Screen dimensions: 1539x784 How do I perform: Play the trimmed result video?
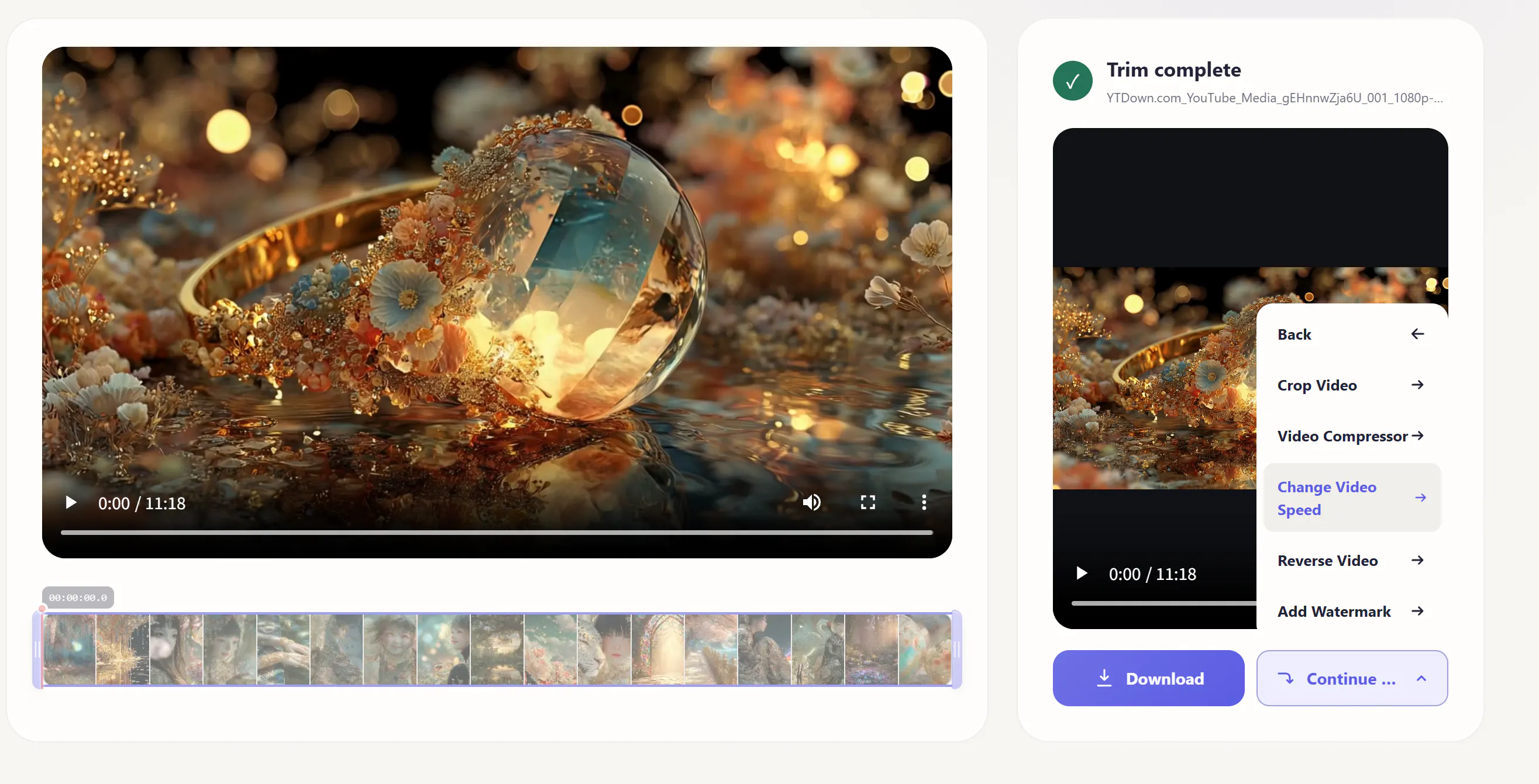[x=1082, y=574]
